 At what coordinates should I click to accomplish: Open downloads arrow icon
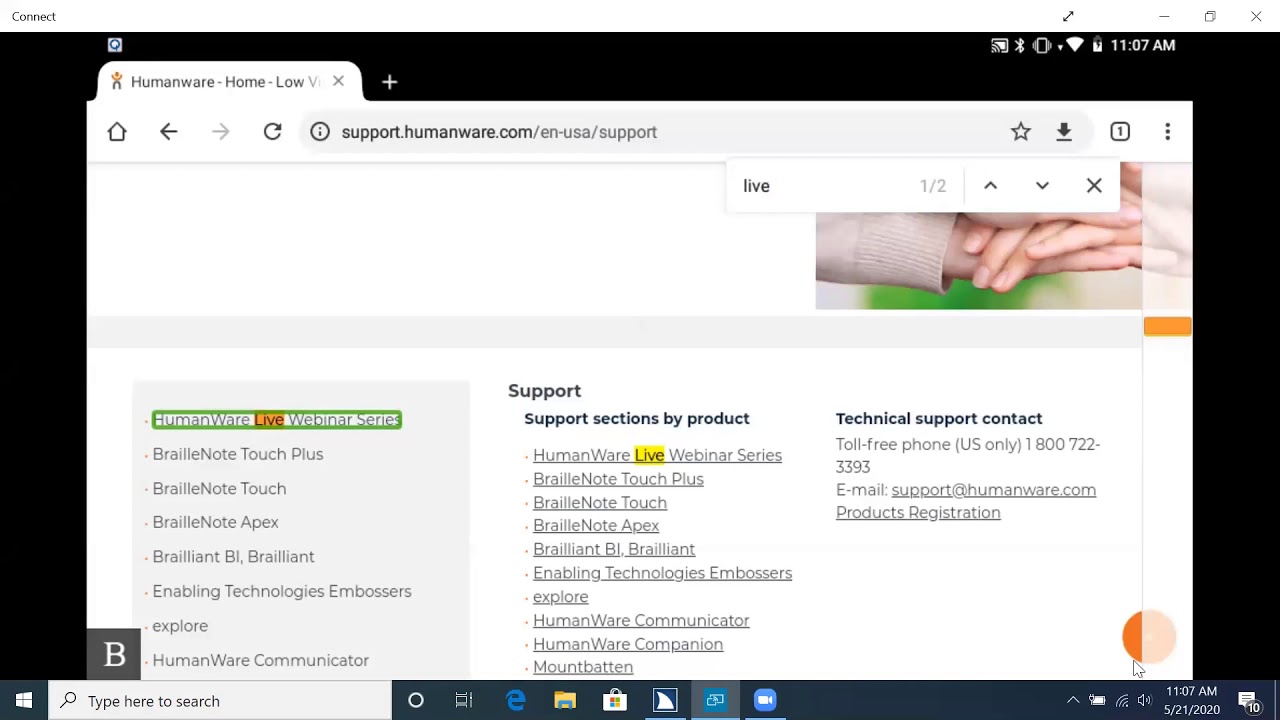tap(1064, 132)
